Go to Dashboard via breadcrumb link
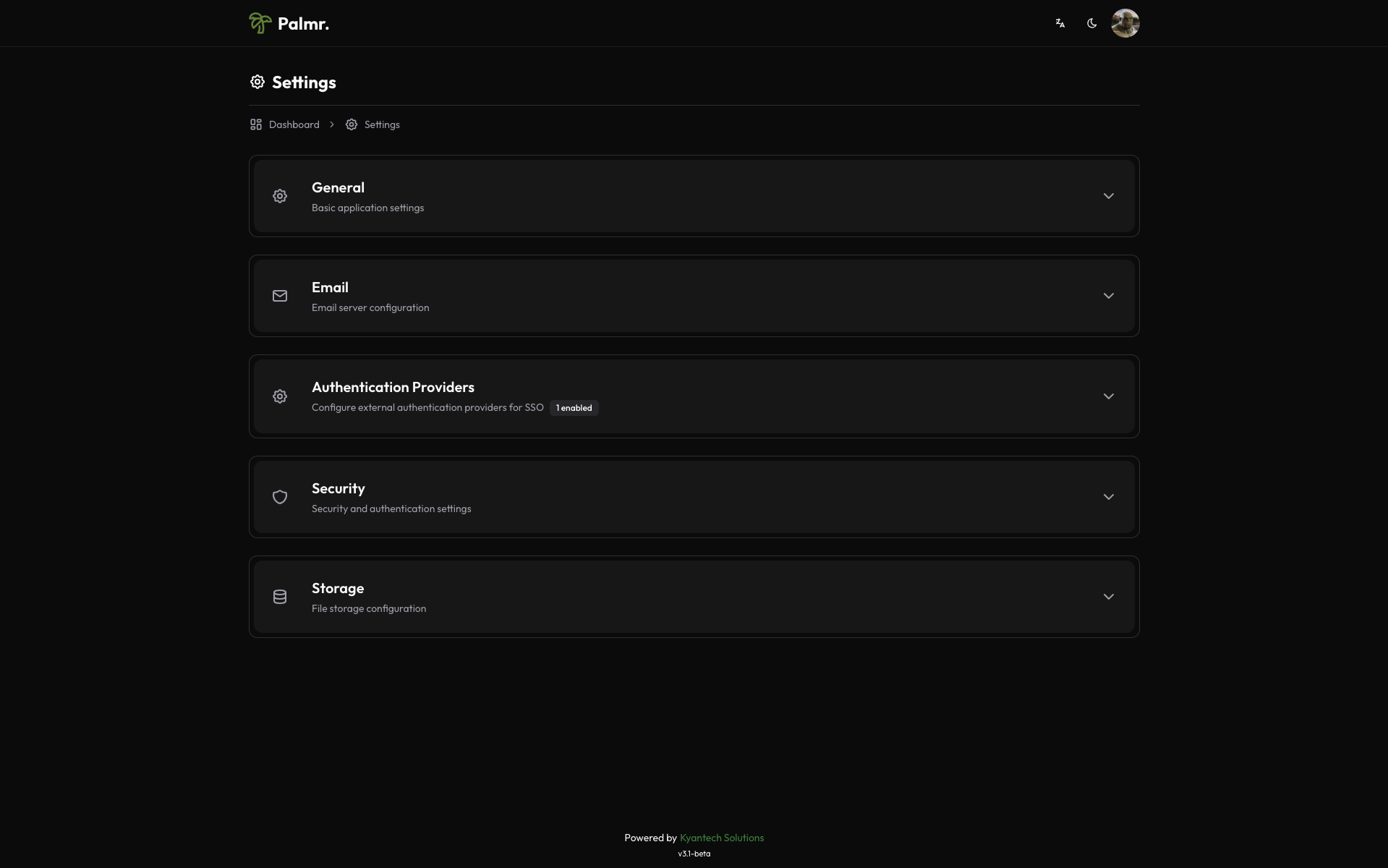The image size is (1388, 868). pyautogui.click(x=294, y=124)
